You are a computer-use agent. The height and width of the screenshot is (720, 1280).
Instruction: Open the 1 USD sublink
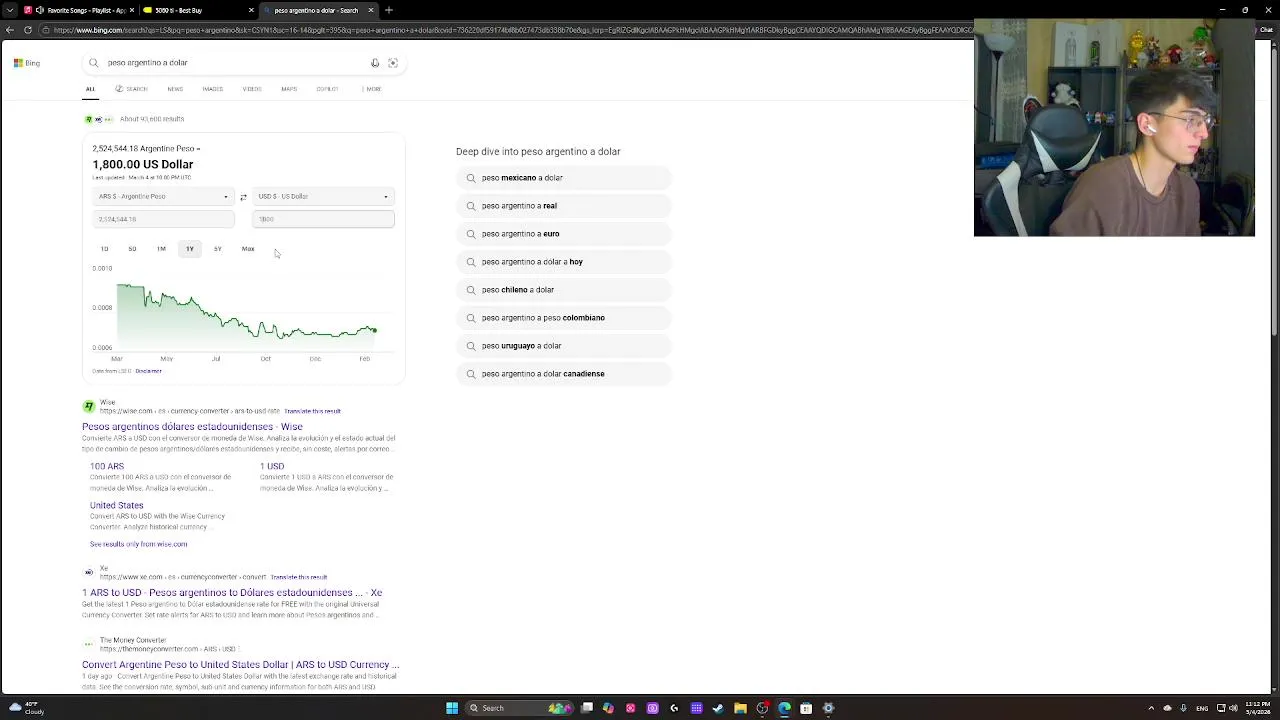coord(272,466)
